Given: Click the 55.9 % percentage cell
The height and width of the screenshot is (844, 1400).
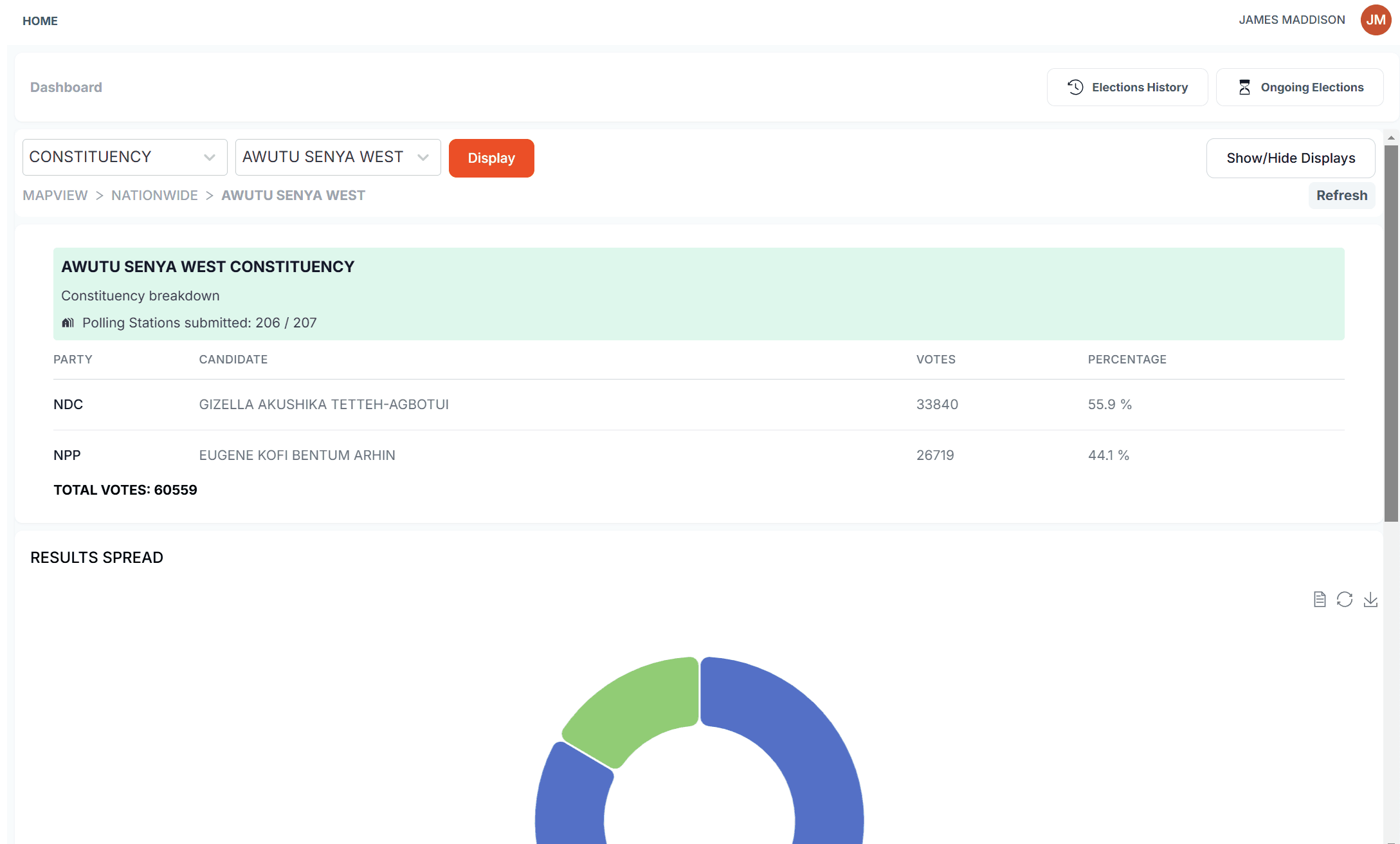Looking at the screenshot, I should point(1110,405).
